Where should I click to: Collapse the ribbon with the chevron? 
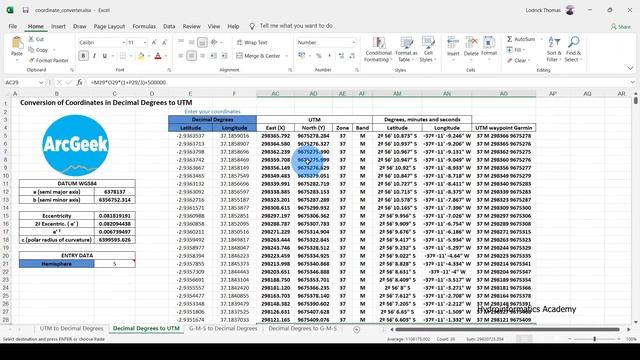click(x=630, y=68)
